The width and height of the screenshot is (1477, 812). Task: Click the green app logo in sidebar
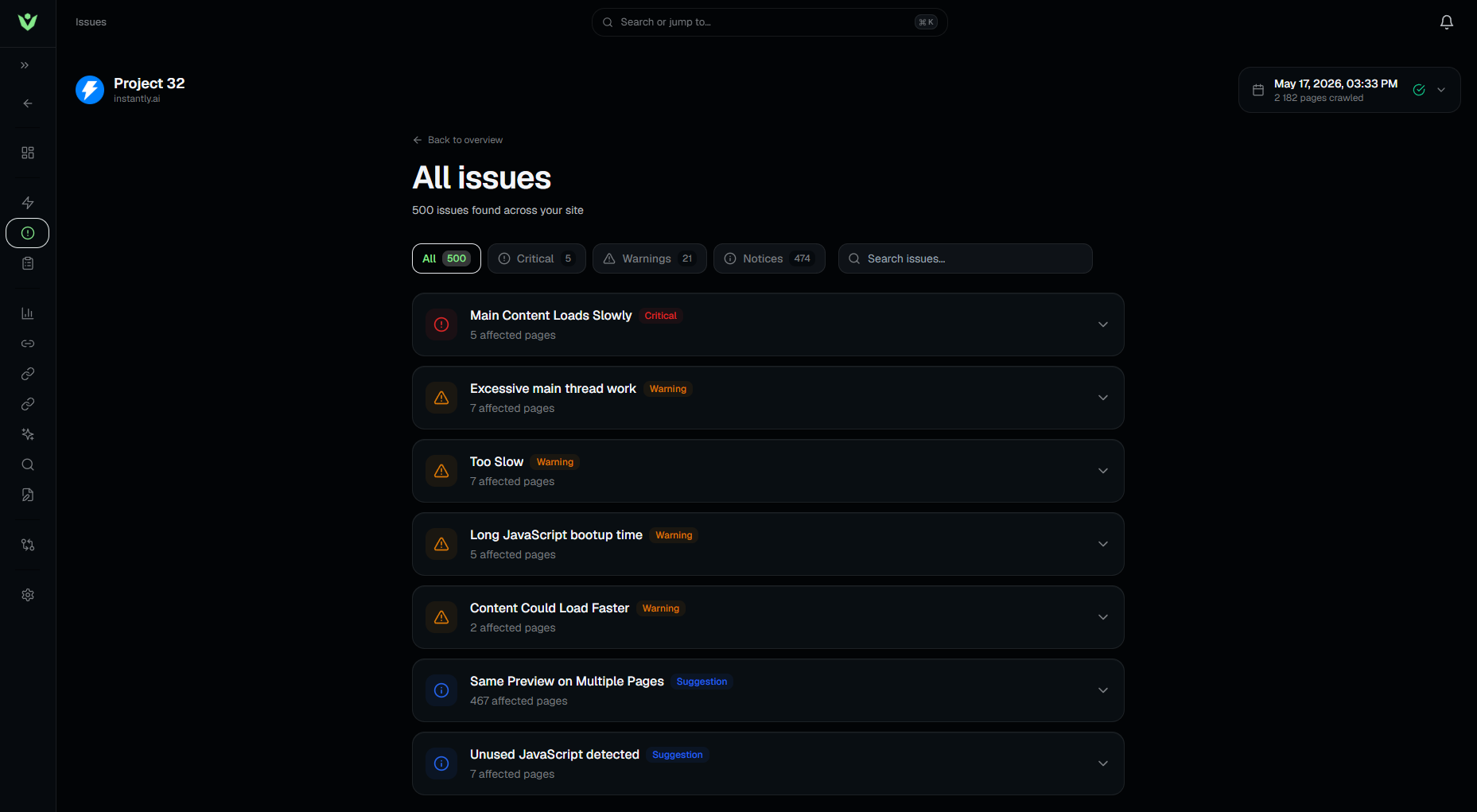click(x=28, y=21)
